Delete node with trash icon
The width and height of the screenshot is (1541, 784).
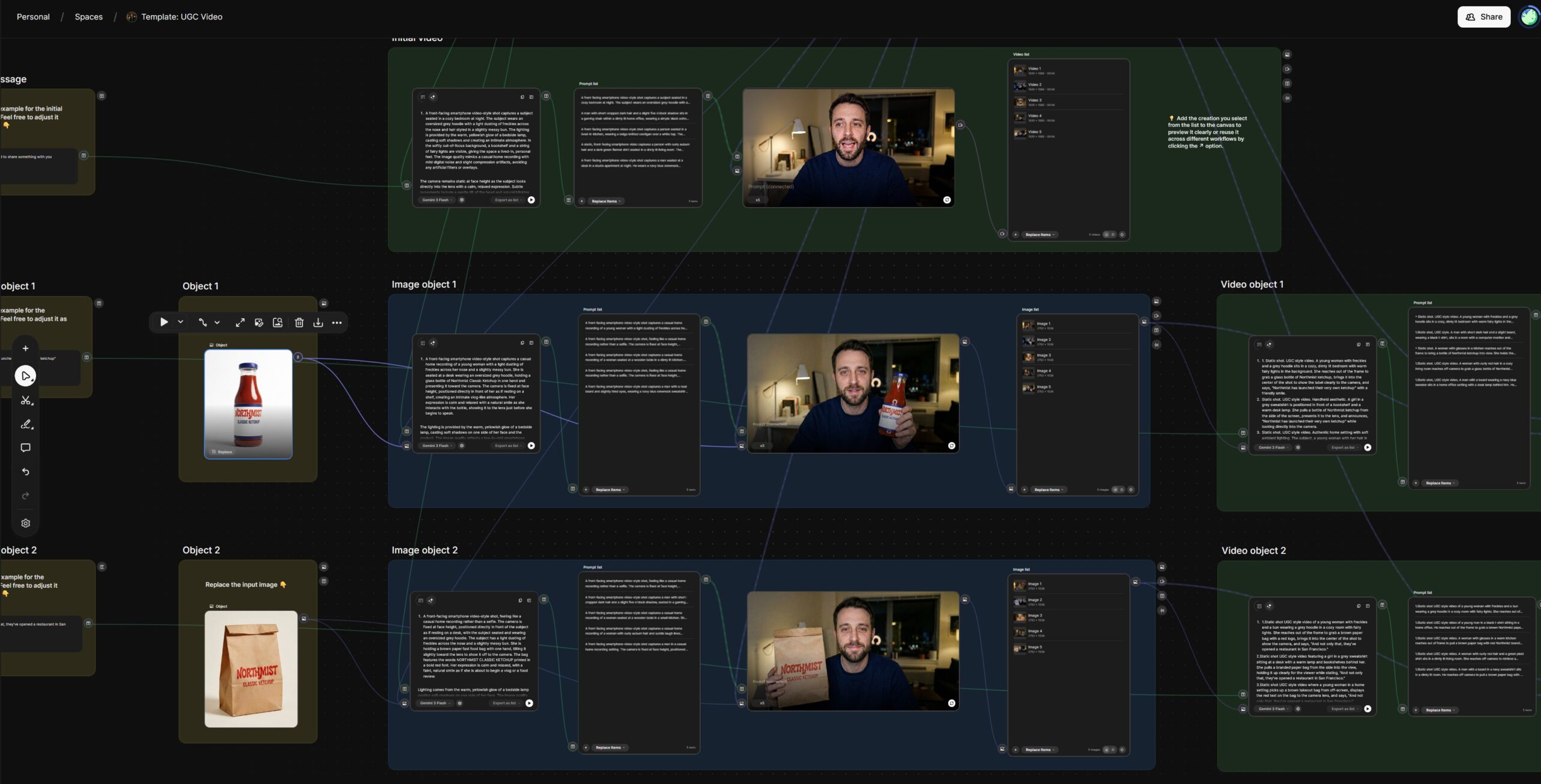(x=299, y=323)
